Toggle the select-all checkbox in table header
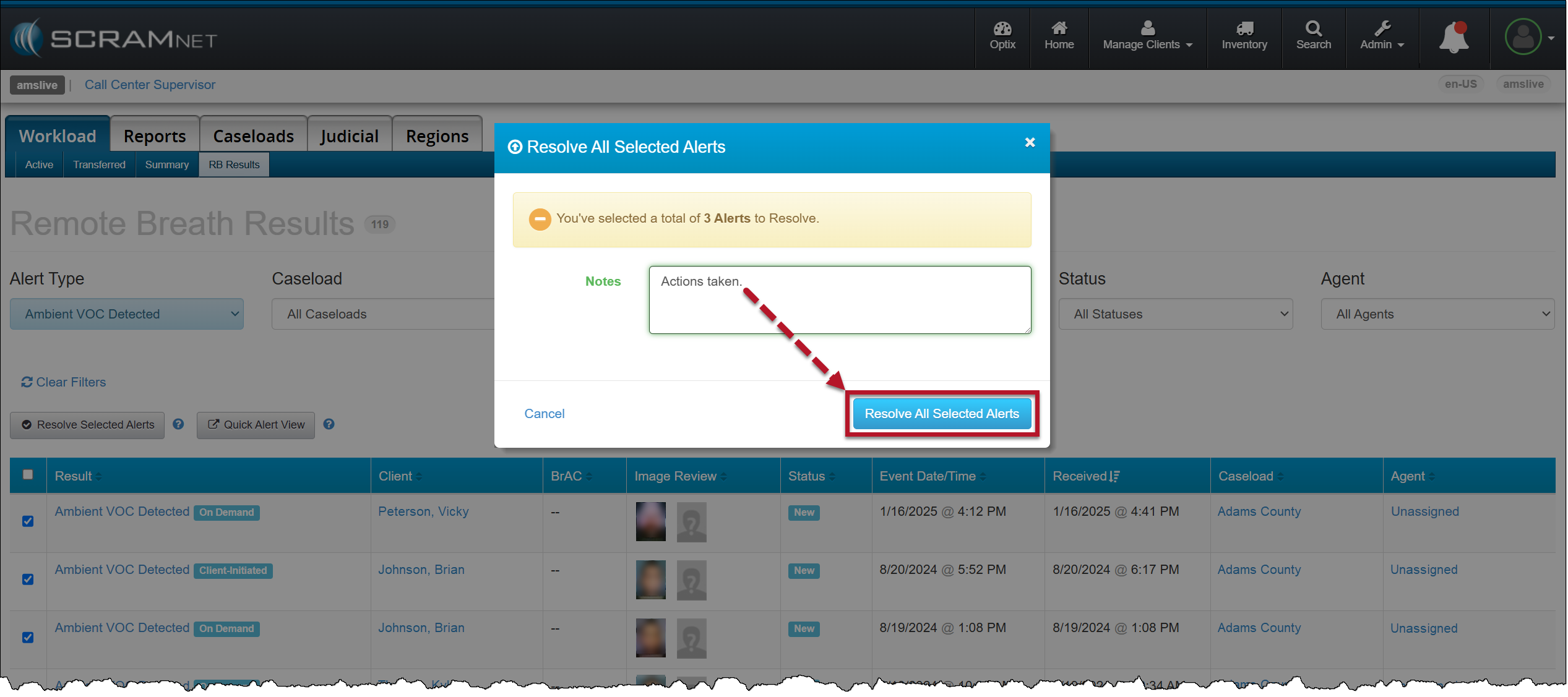 pyautogui.click(x=28, y=474)
